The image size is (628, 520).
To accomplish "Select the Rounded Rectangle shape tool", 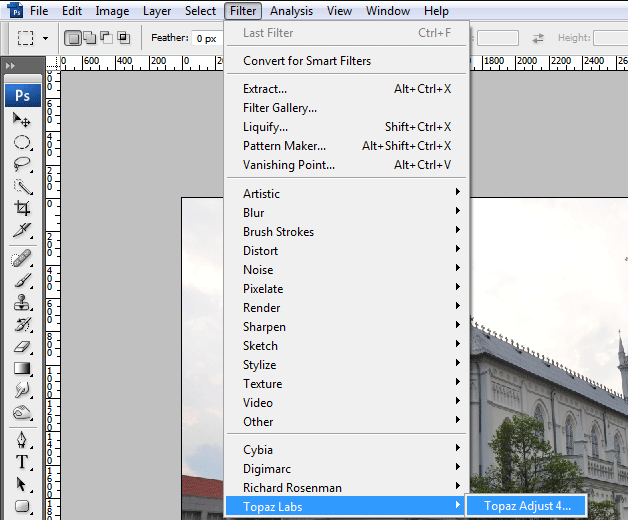I will click(22, 506).
